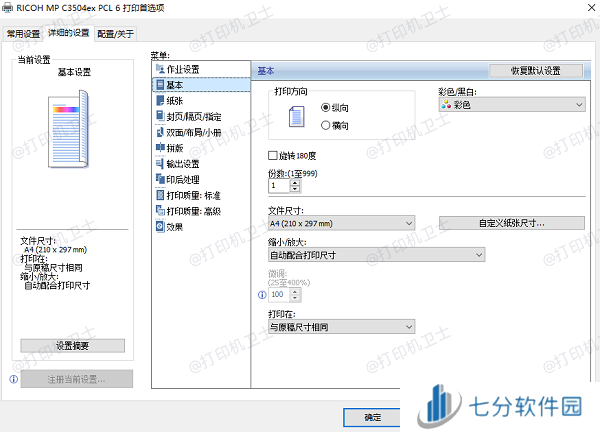Click 自定义纸张尺寸 button
Image resolution: width=600 pixels, height=432 pixels.
pos(512,223)
